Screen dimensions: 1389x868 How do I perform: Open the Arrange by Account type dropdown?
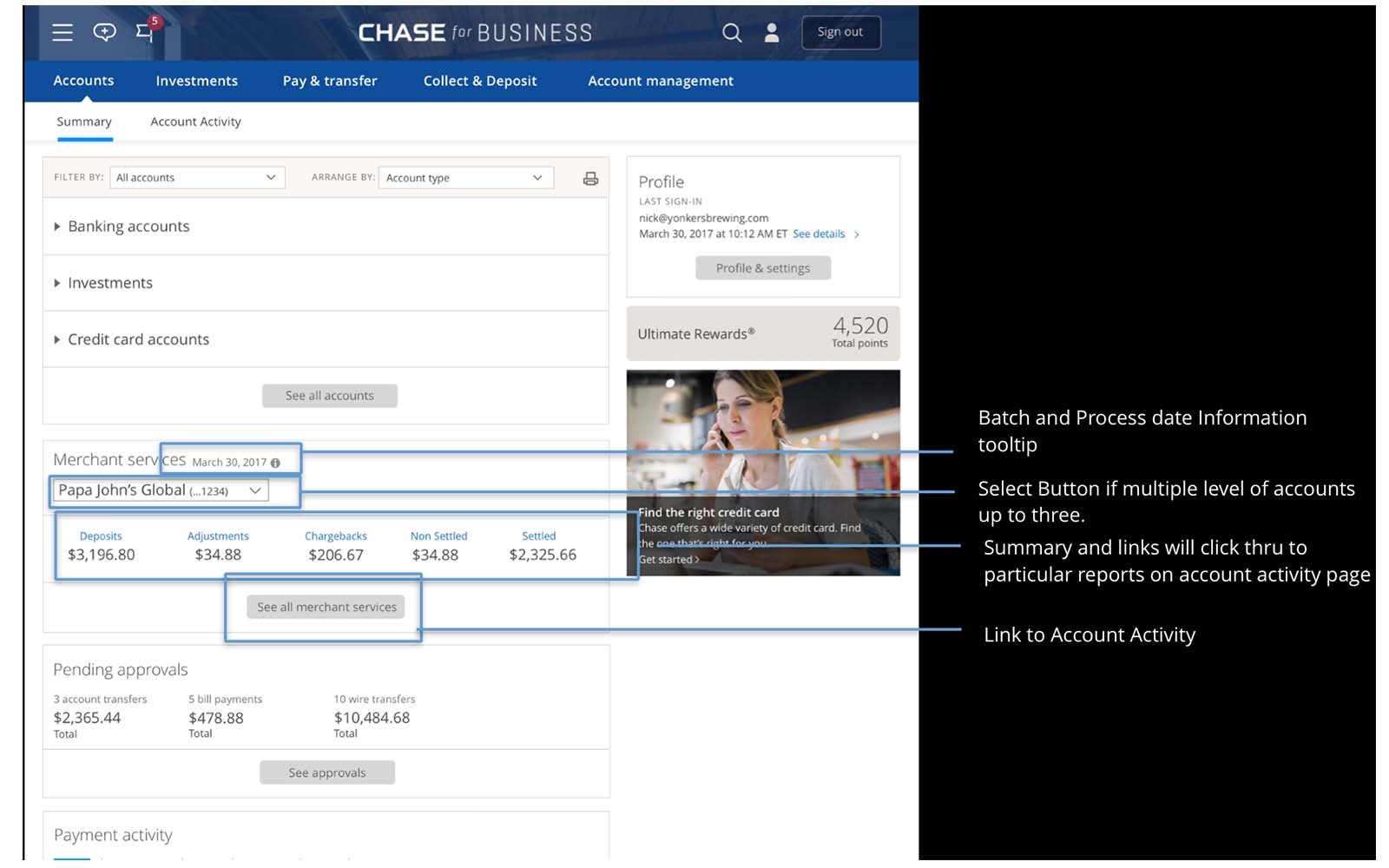pos(466,177)
